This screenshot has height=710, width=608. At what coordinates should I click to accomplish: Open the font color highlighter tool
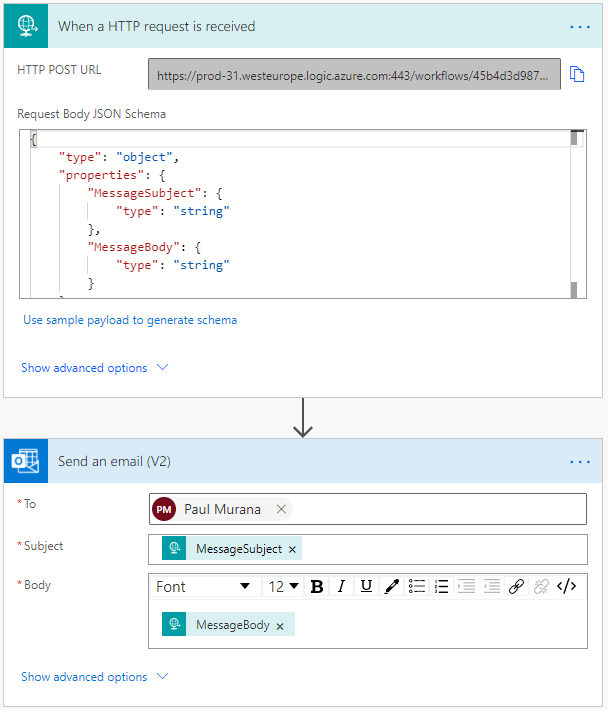(x=391, y=586)
